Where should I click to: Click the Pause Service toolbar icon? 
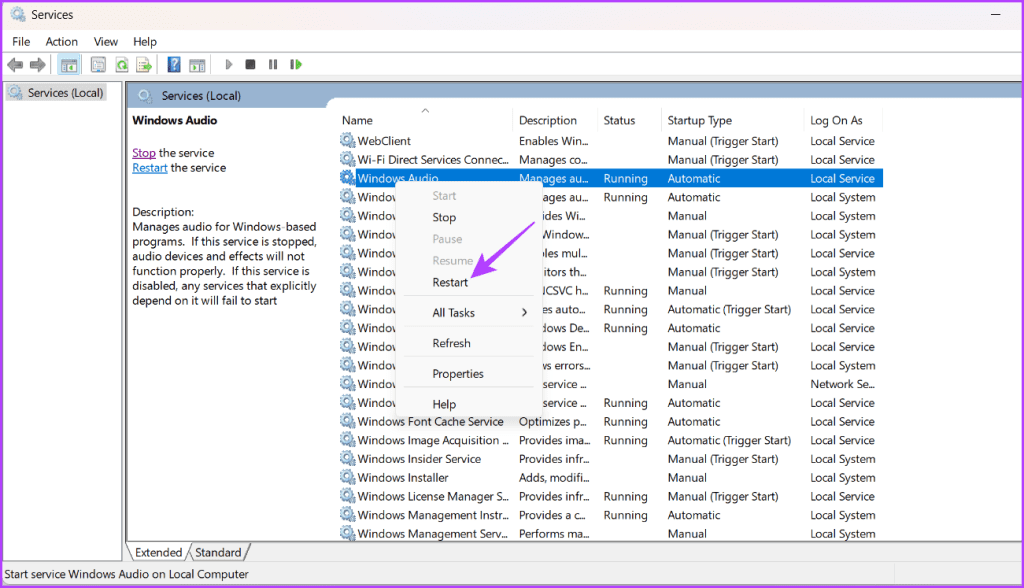[273, 65]
